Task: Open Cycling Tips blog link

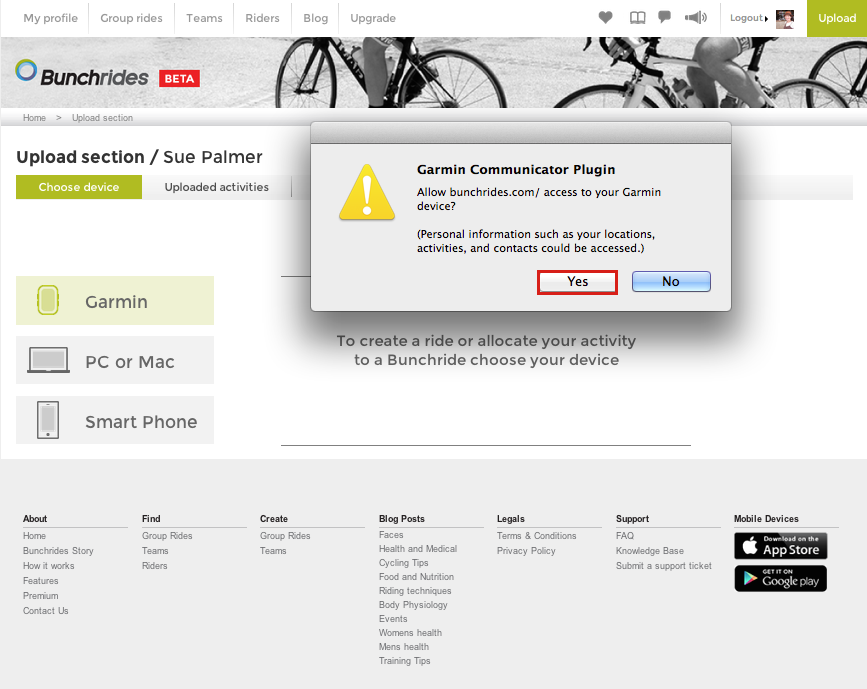Action: point(404,563)
